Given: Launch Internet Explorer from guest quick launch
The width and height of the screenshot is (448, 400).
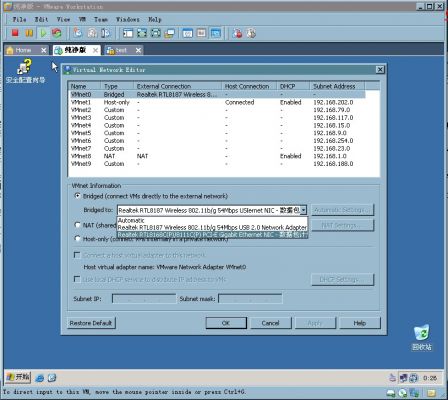Looking at the screenshot, I should (40, 378).
